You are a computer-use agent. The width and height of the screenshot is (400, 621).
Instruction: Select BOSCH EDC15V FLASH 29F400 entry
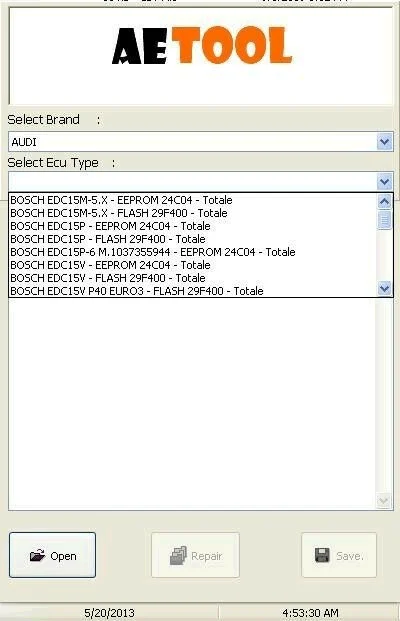tap(108, 278)
